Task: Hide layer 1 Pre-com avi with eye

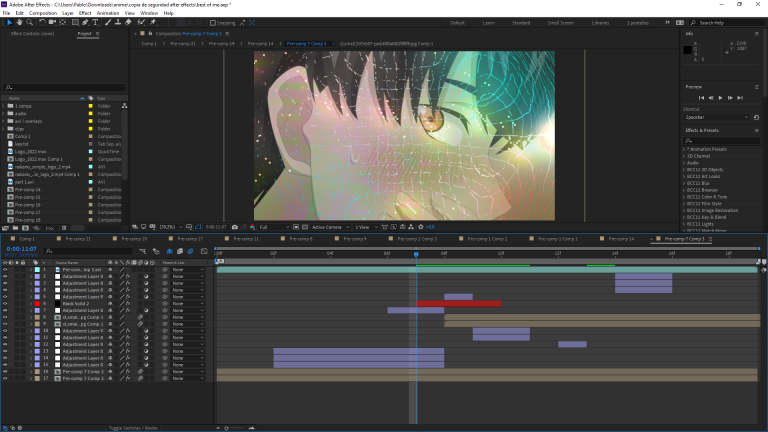Action: pyautogui.click(x=5, y=269)
